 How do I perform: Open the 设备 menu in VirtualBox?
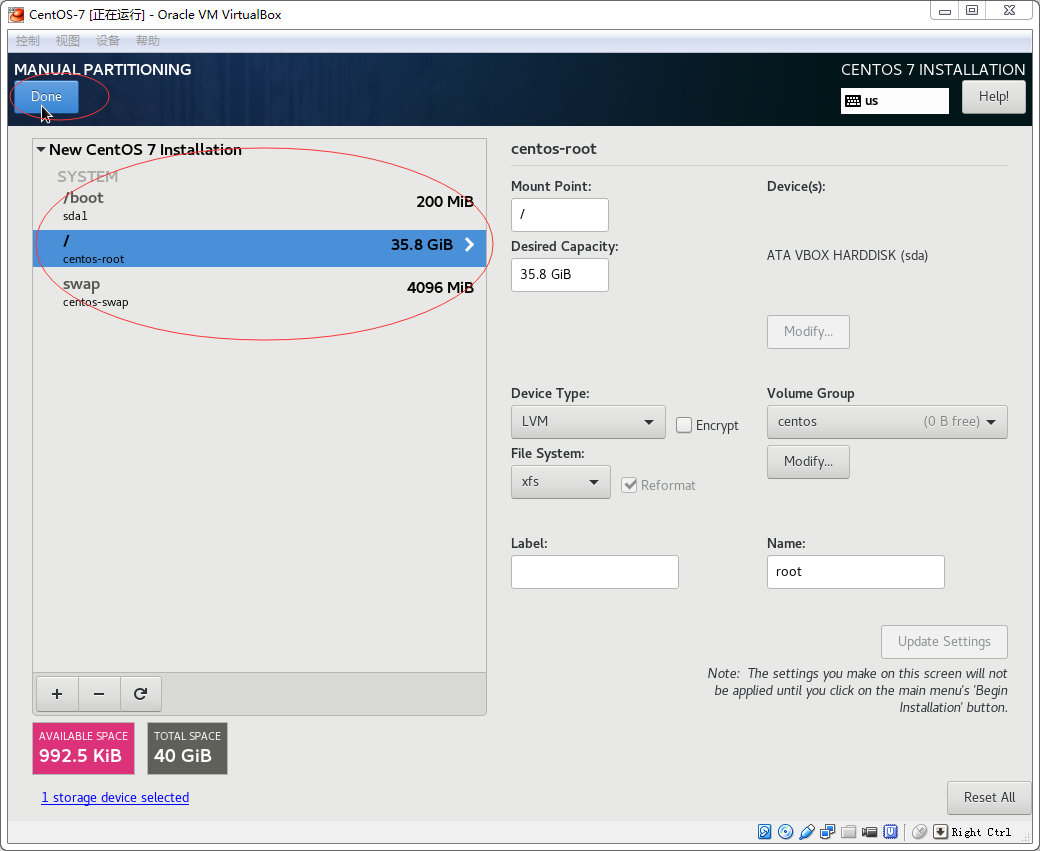(x=108, y=41)
